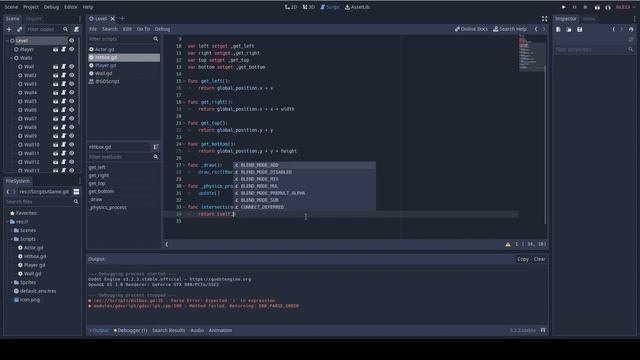The width and height of the screenshot is (640, 360).
Task: Collapse the Scripts folder
Action: tap(11, 239)
